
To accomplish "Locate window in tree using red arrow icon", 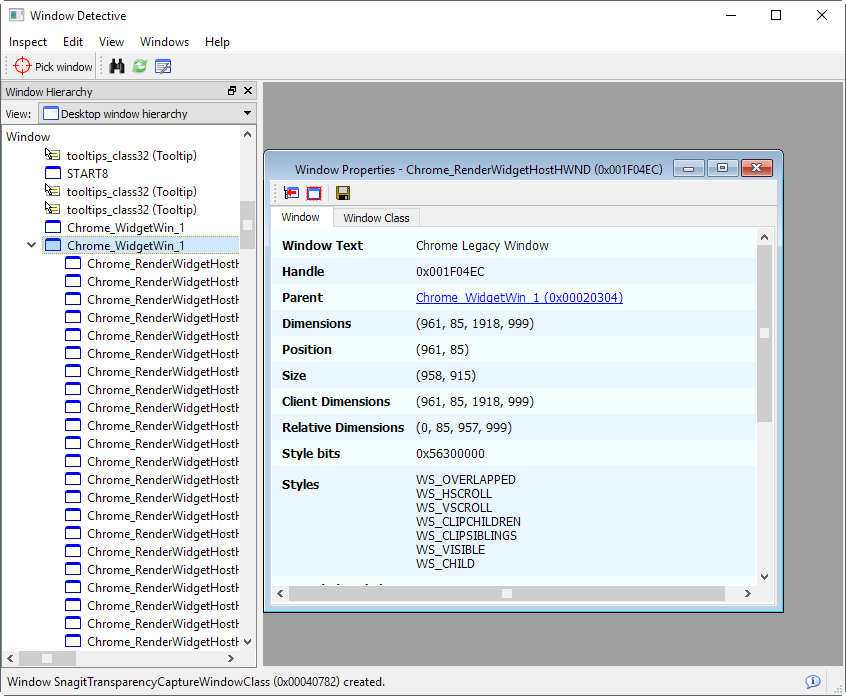I will [291, 193].
